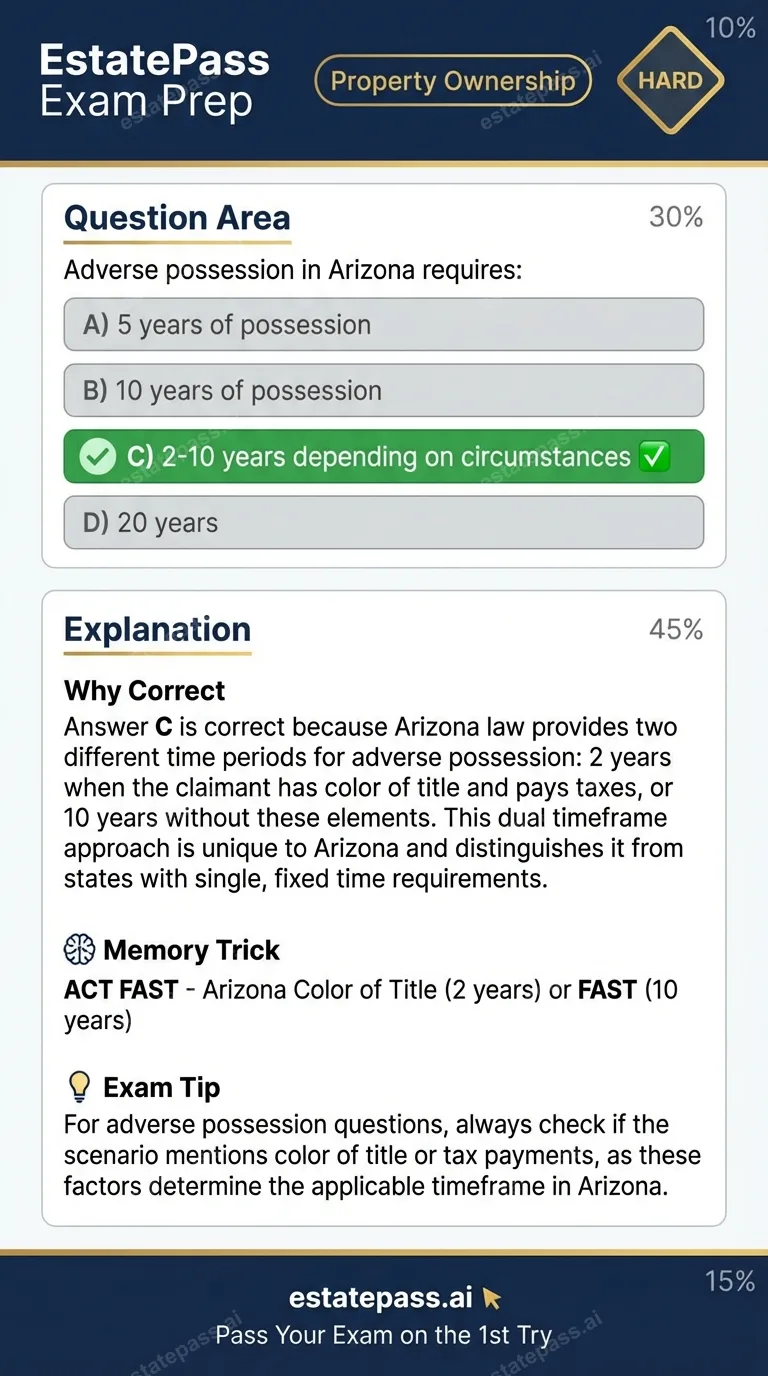Collapse the Explanation section

tap(157, 630)
